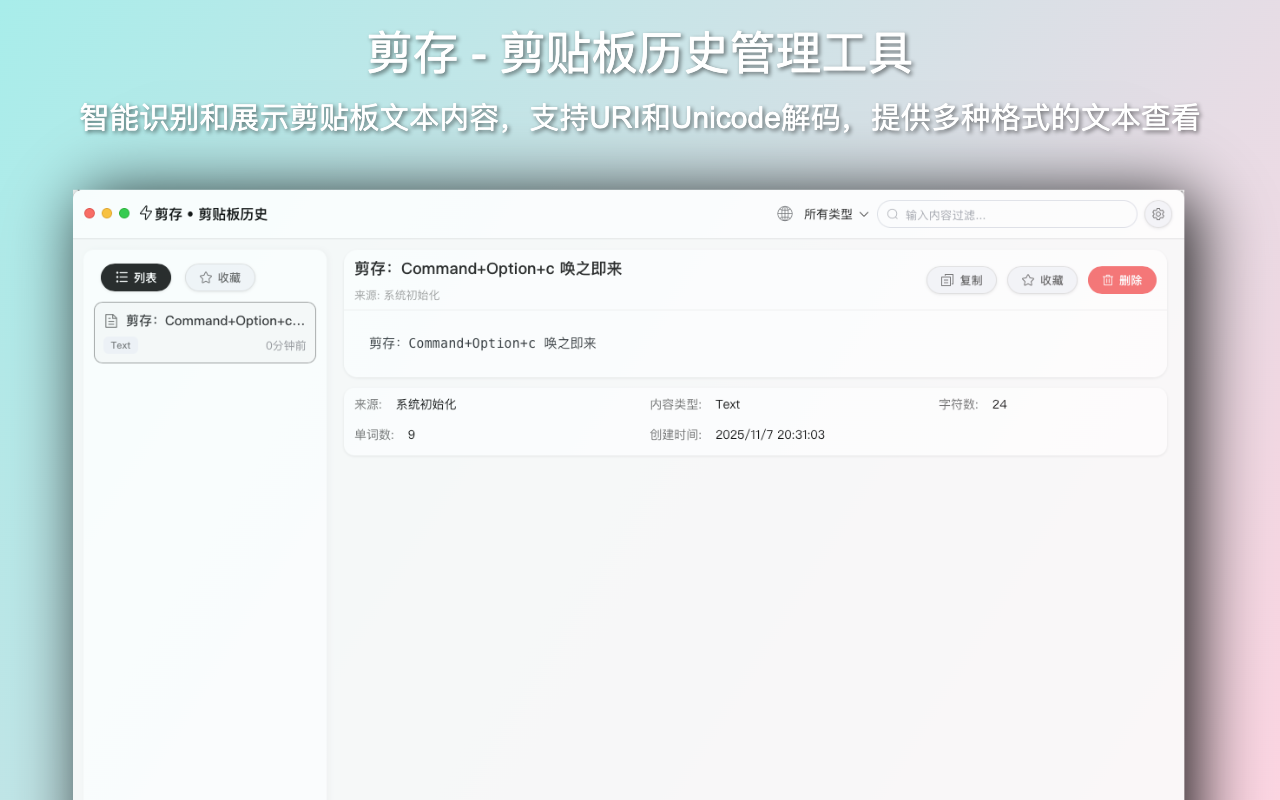This screenshot has width=1280, height=800.
Task: Click the 内容类型 Text value
Action: (728, 405)
